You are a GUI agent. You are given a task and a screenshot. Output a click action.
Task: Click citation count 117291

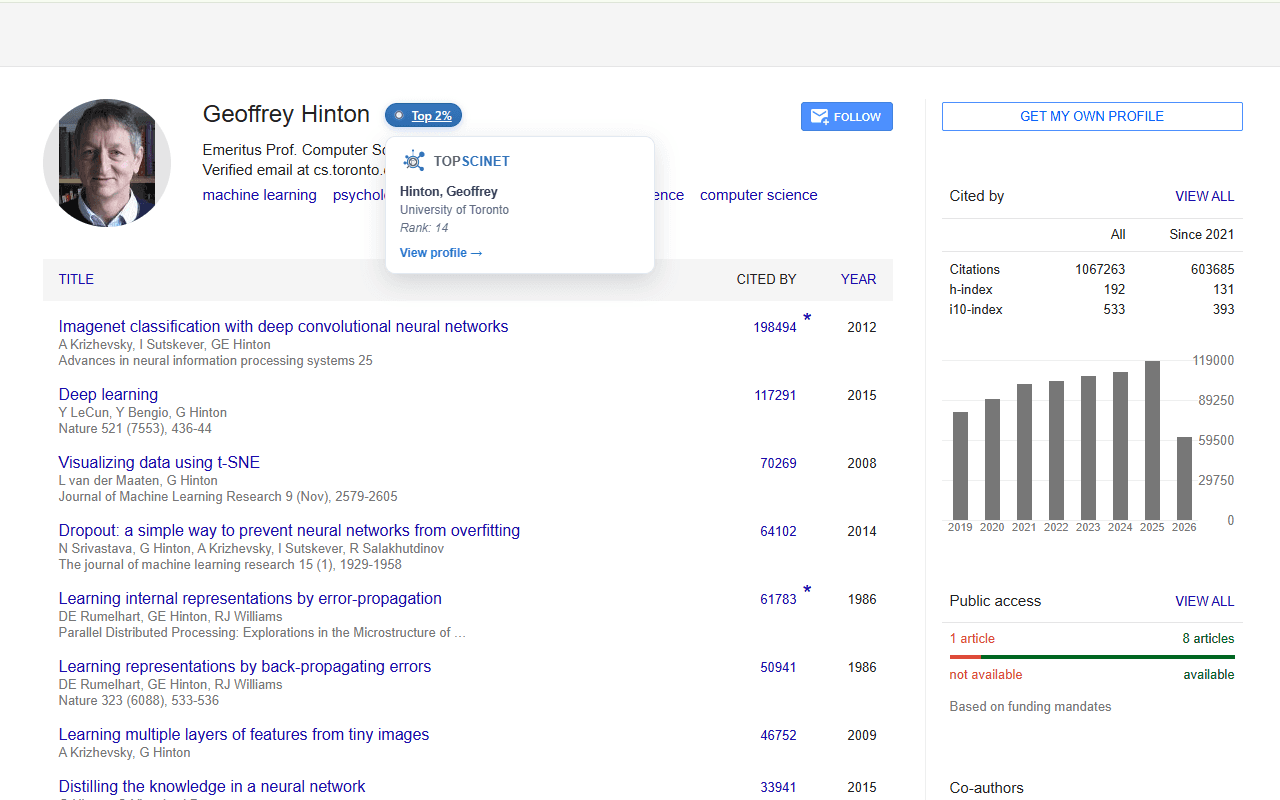[775, 395]
